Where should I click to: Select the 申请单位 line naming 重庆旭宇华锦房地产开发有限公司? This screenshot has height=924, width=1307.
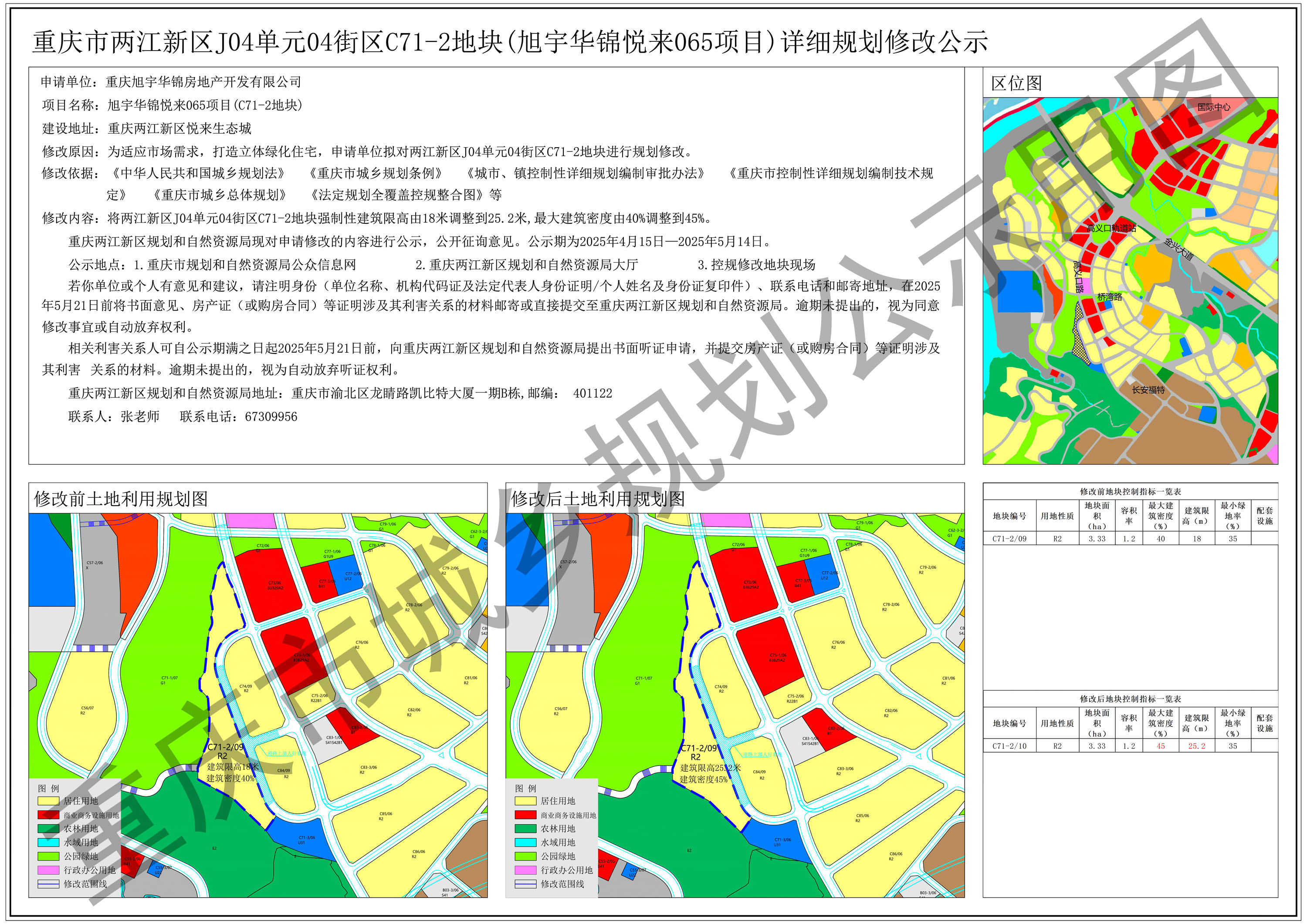(171, 82)
